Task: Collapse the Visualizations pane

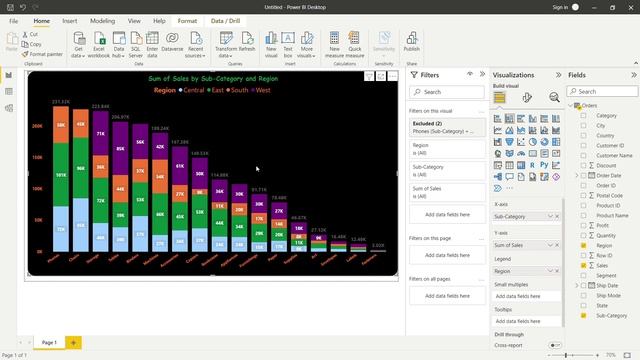Action: click(558, 75)
